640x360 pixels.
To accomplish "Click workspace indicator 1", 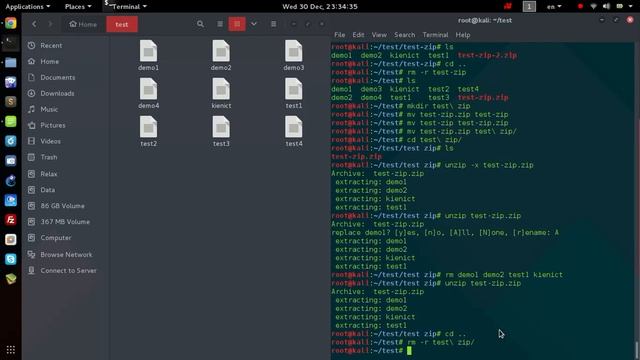I will 529,6.
